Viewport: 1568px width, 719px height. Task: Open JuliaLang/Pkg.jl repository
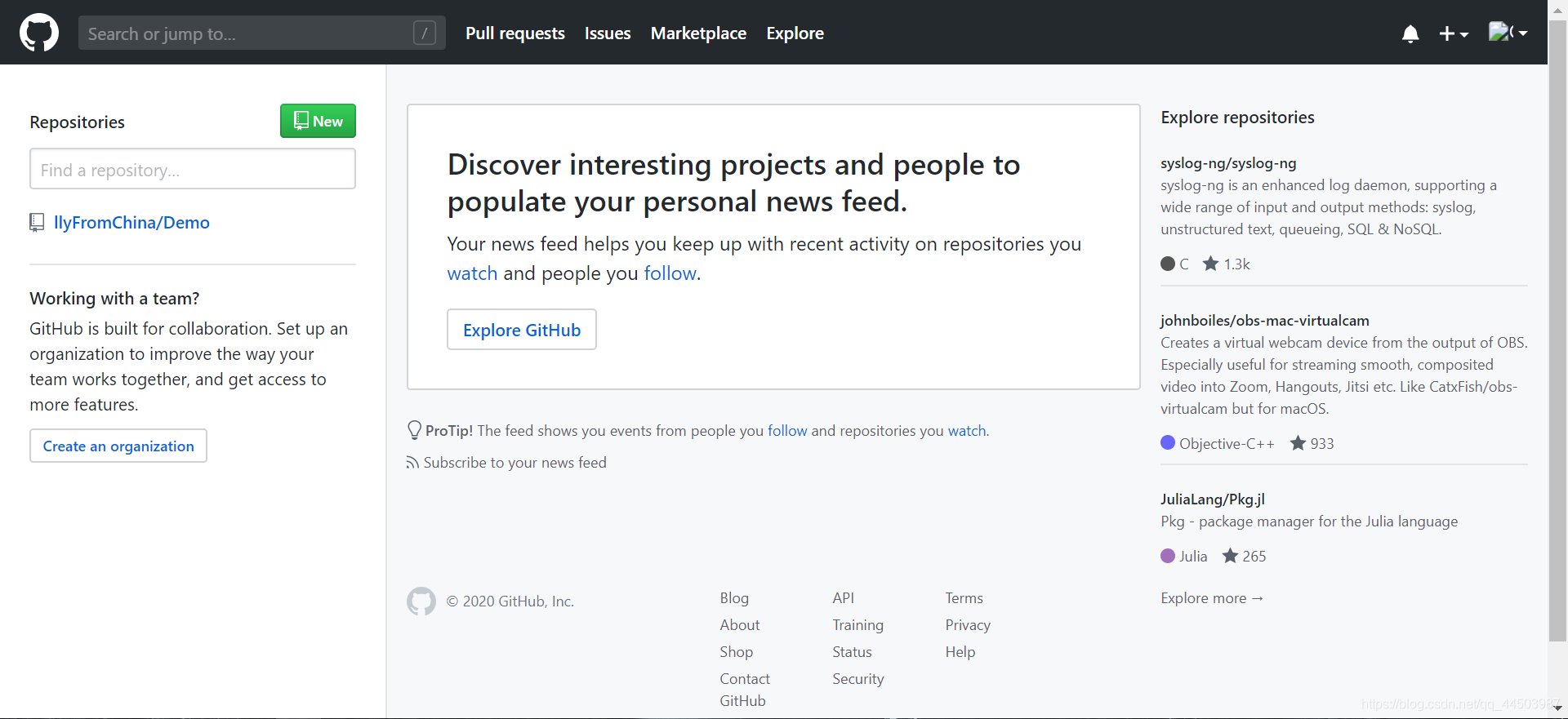[x=1213, y=499]
